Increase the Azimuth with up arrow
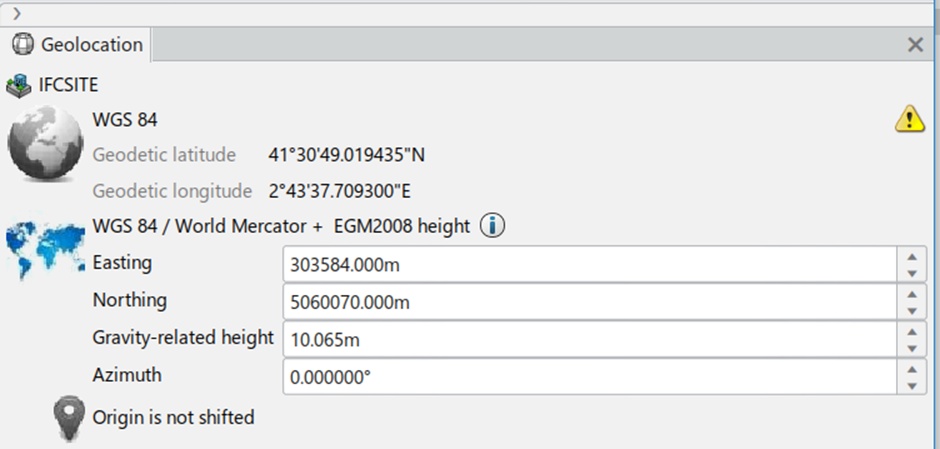Viewport: 940px width, 449px height. (912, 369)
